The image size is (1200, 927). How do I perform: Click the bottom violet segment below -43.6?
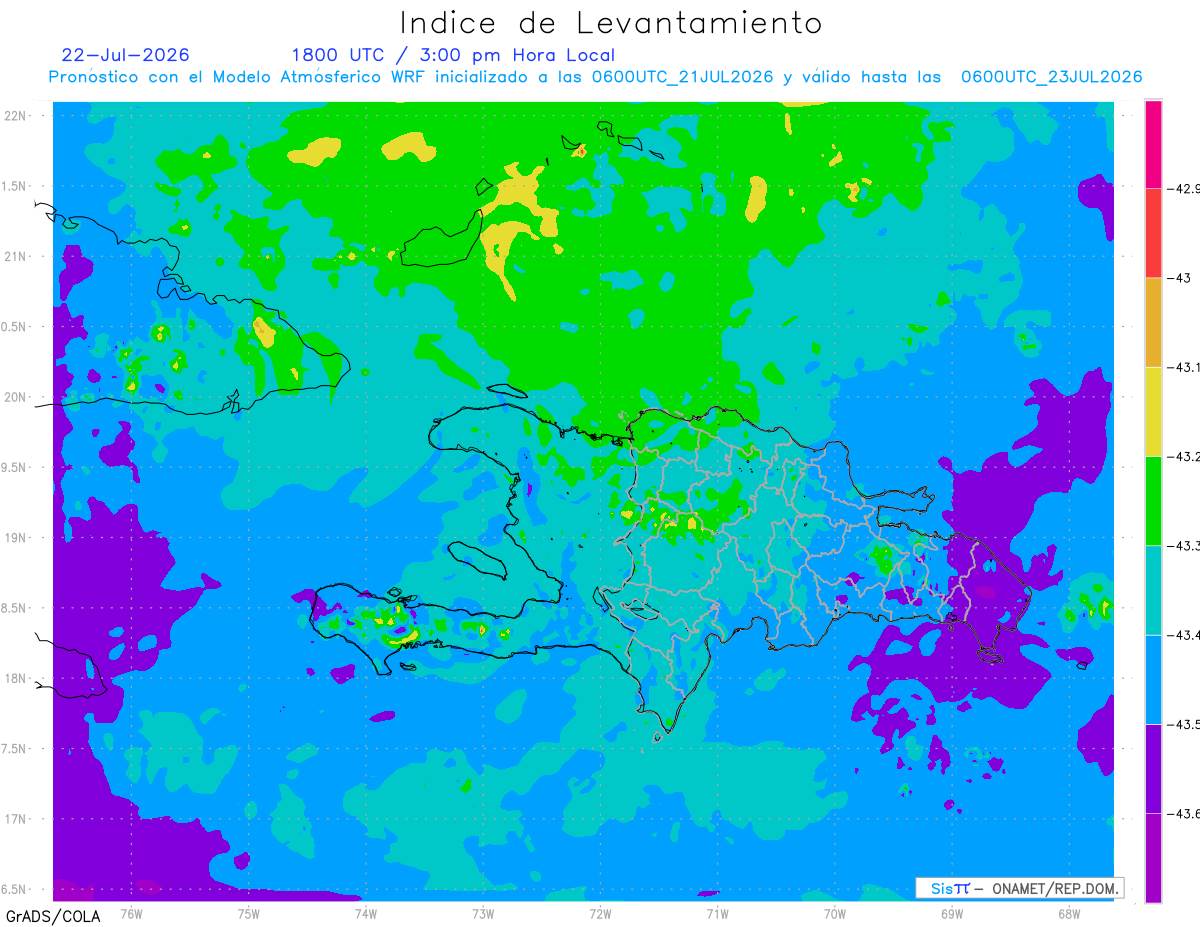tap(1153, 857)
